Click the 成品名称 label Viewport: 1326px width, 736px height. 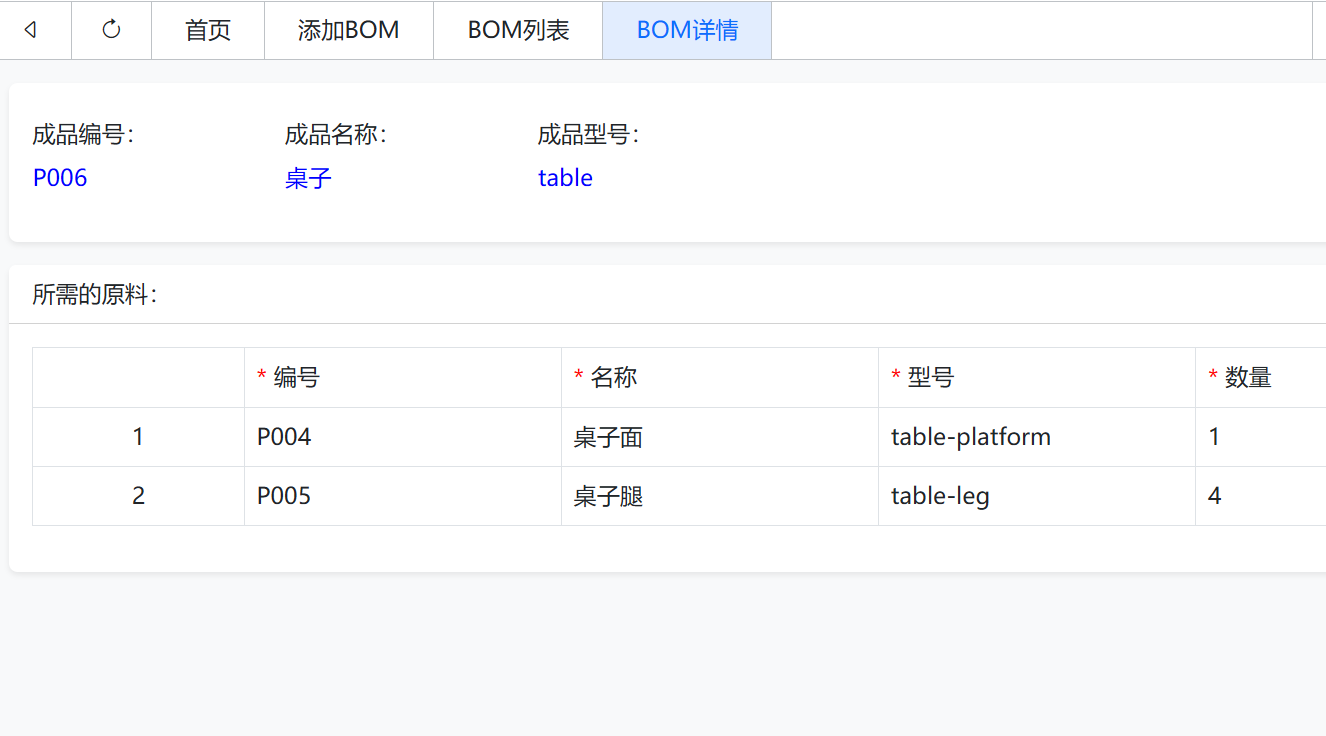click(x=336, y=135)
